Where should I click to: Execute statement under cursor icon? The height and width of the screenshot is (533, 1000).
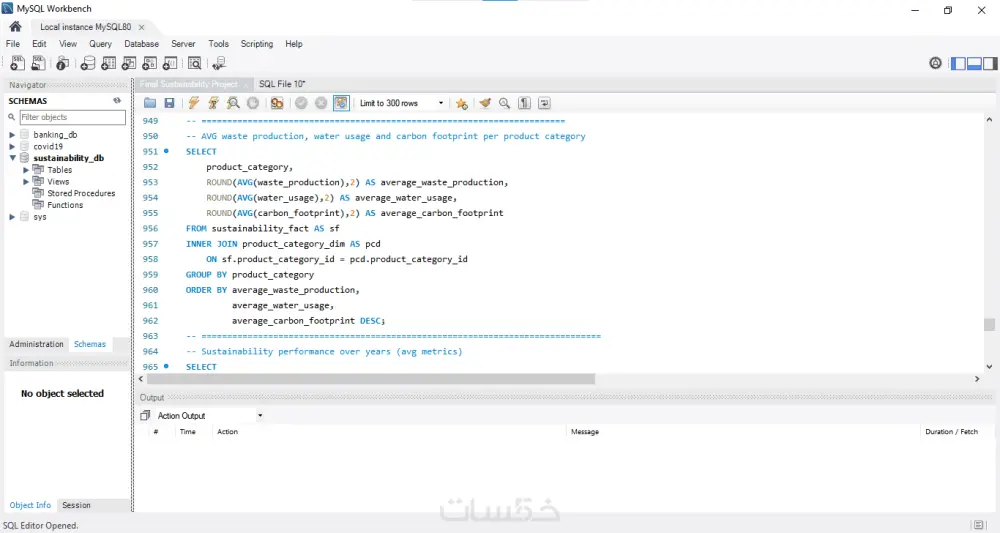tap(214, 103)
